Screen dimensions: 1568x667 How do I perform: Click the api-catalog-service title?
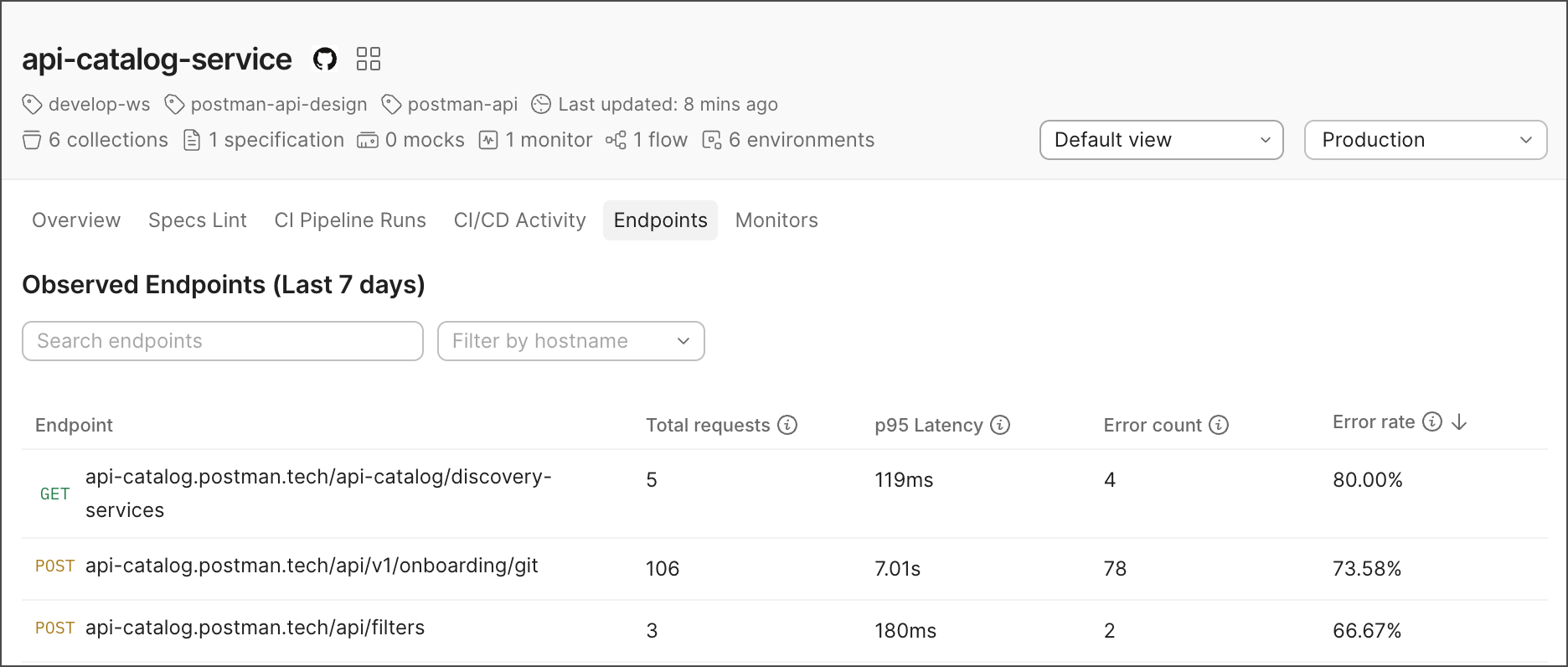point(157,59)
